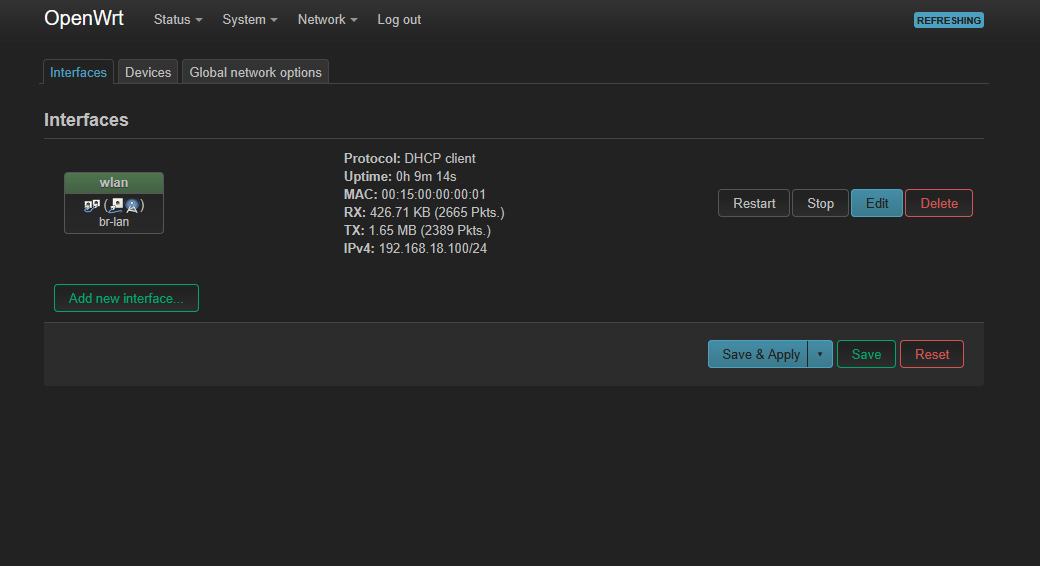1040x566 pixels.
Task: Switch to the Interfaces tab
Action: point(78,72)
